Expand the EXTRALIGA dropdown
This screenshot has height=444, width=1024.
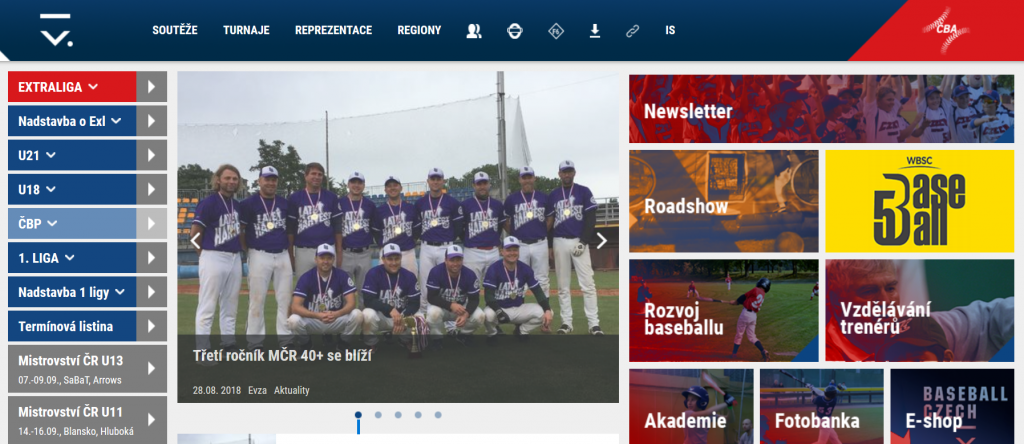point(72,87)
